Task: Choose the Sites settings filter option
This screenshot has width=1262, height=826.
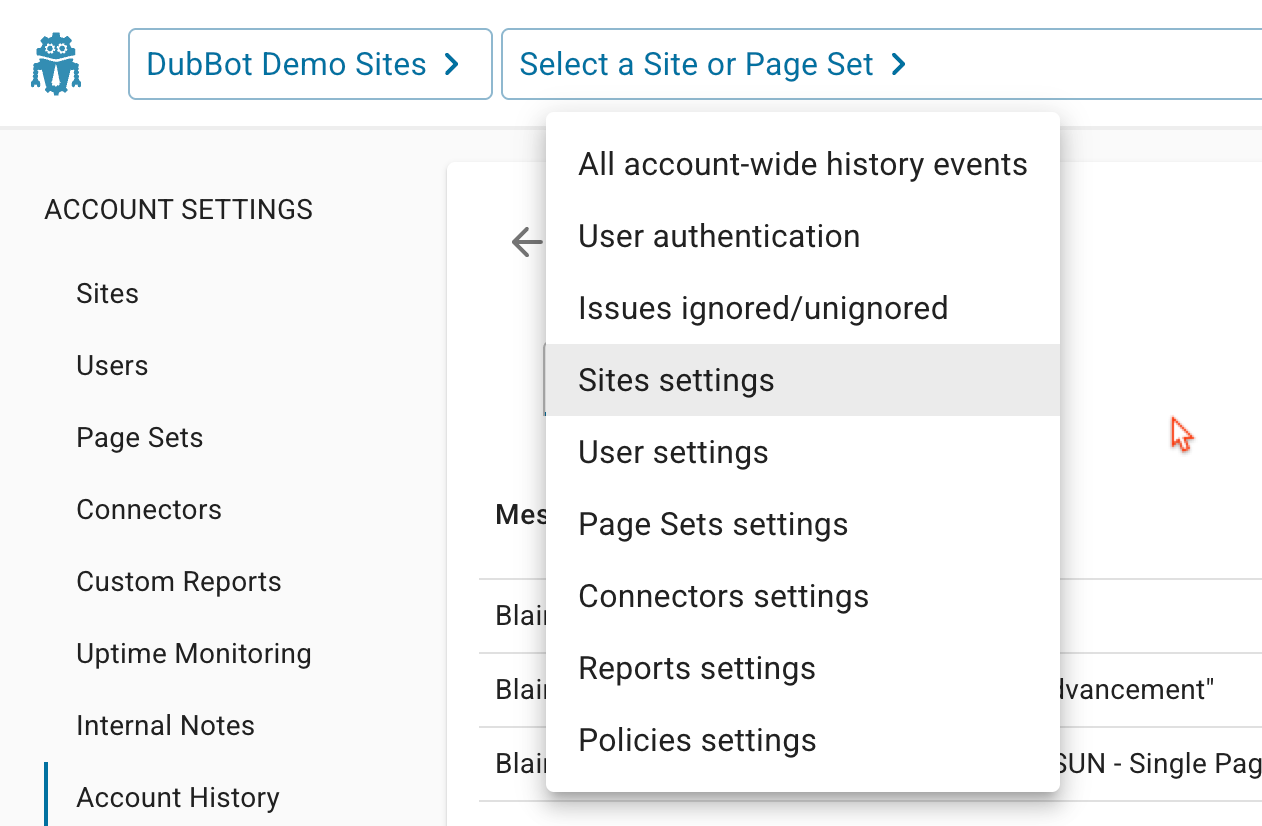Action: click(x=676, y=380)
